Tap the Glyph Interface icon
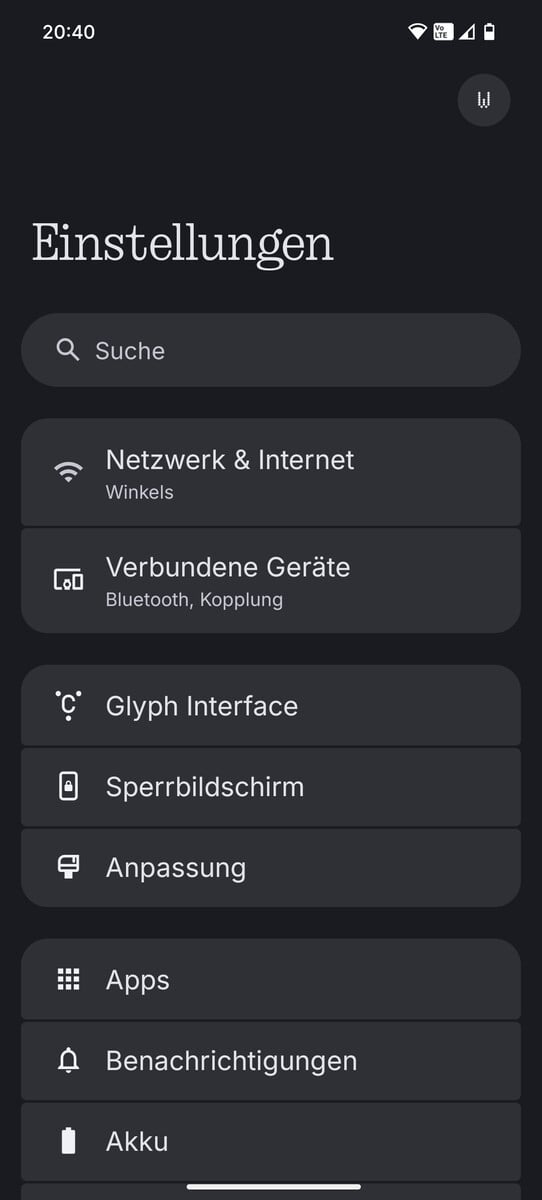Viewport: 542px width, 1200px height. 68,706
